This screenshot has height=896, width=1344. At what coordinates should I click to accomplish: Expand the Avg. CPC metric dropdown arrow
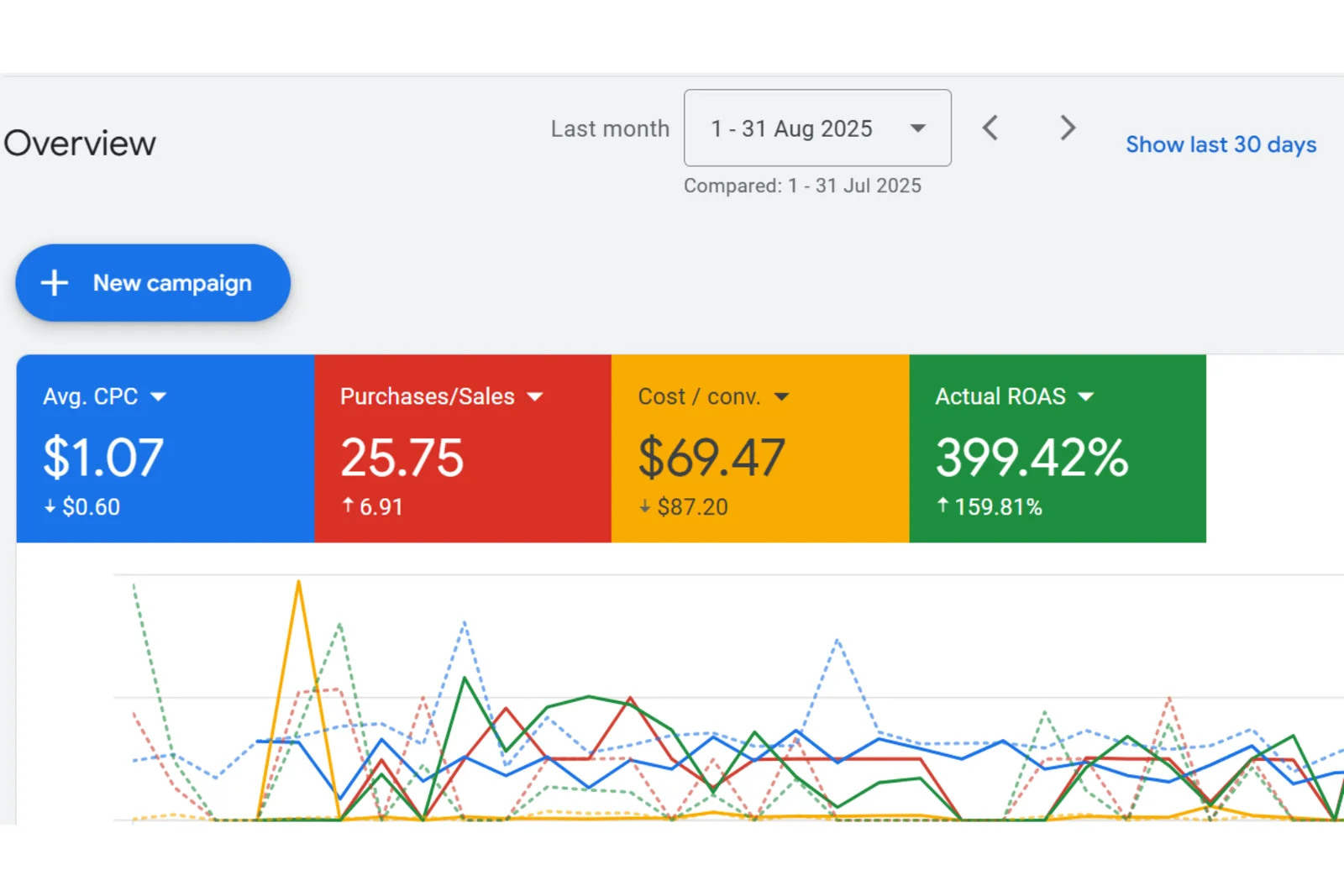pyautogui.click(x=158, y=397)
